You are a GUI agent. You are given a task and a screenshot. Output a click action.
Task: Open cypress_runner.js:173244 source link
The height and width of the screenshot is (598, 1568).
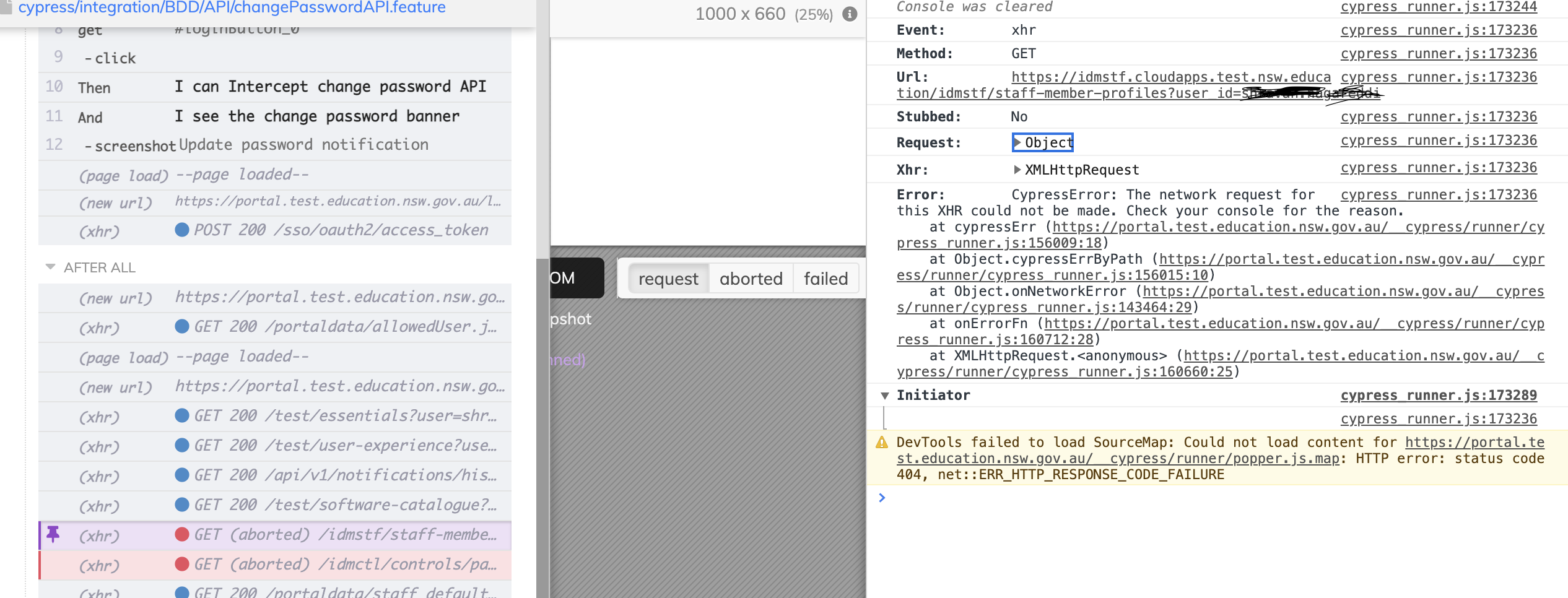(x=1439, y=7)
